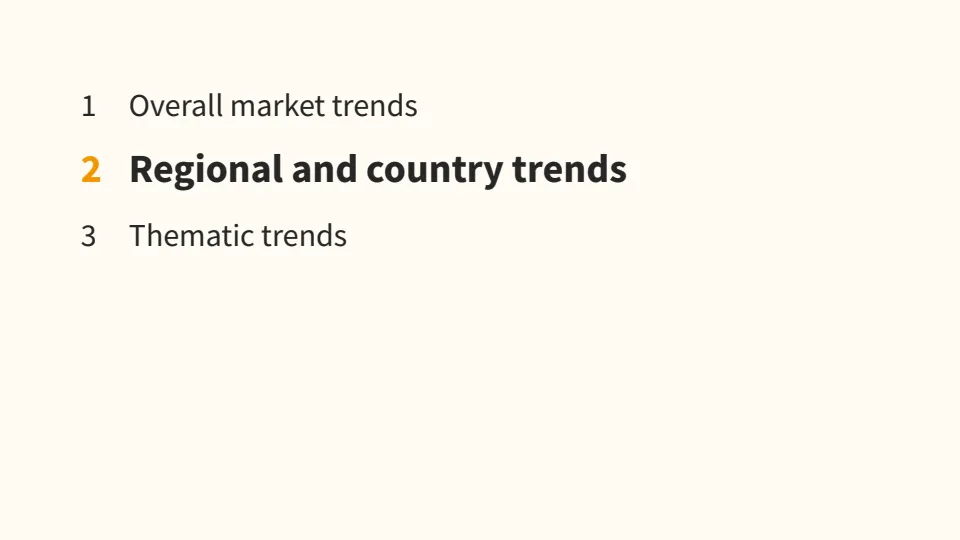Select the bold Regional and country trends heading
Screen dimensions: 960x540
(x=378, y=170)
